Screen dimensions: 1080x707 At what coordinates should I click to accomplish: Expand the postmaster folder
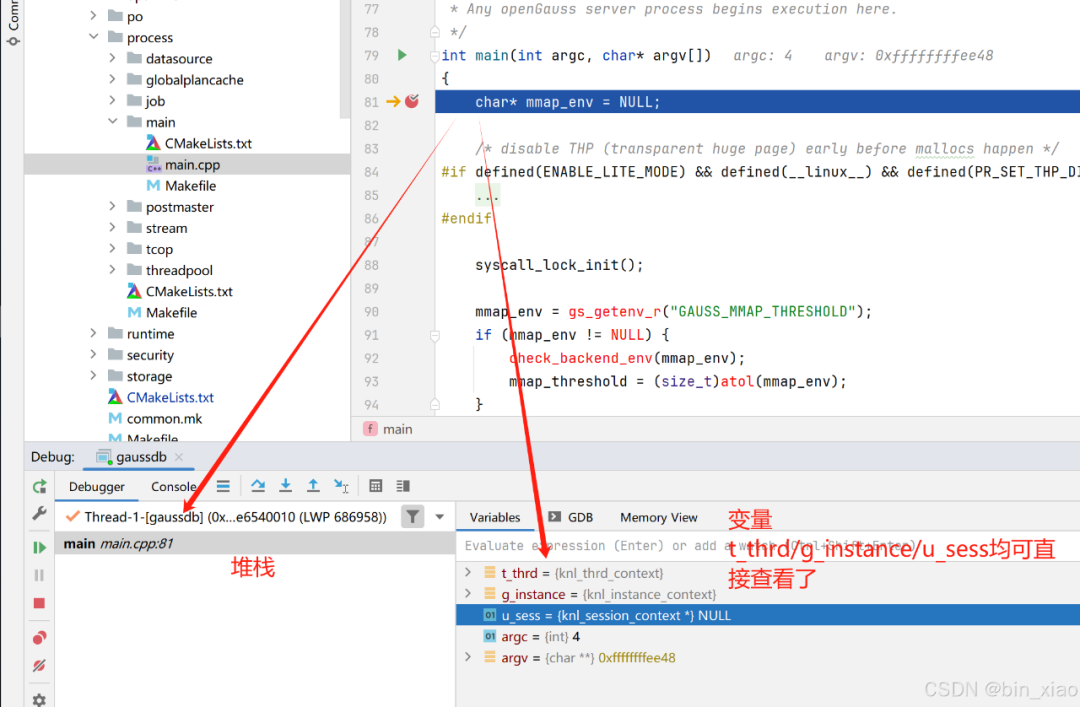click(113, 206)
